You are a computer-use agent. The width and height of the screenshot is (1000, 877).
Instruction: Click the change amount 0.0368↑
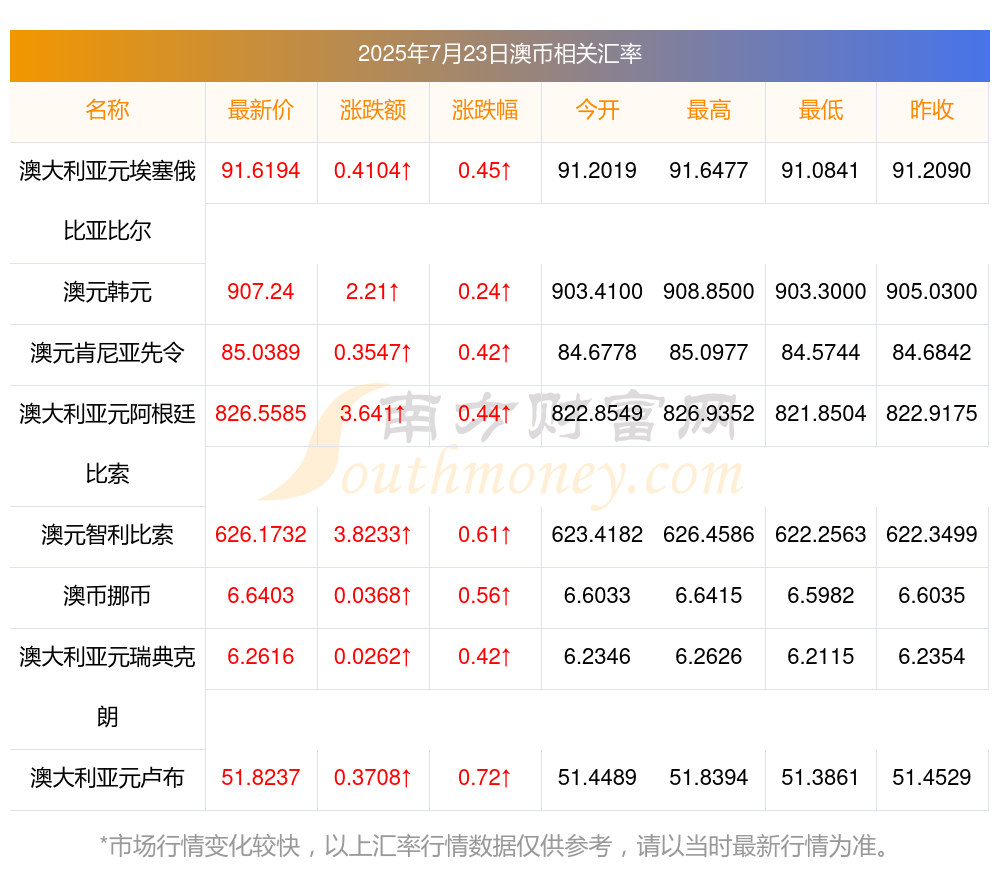pos(372,596)
